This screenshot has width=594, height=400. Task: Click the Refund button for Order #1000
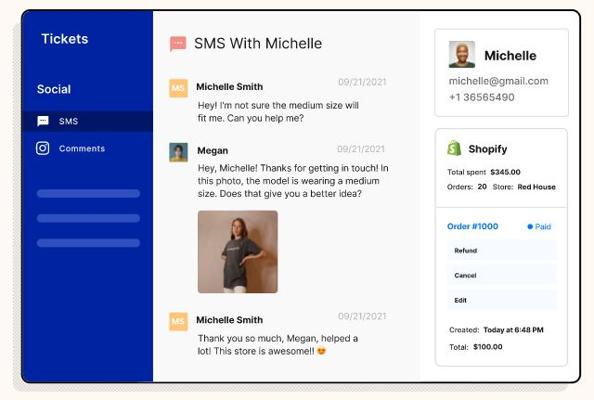click(502, 250)
